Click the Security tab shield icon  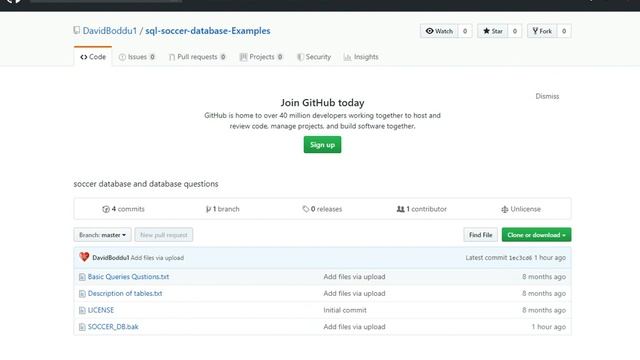[x=300, y=57]
